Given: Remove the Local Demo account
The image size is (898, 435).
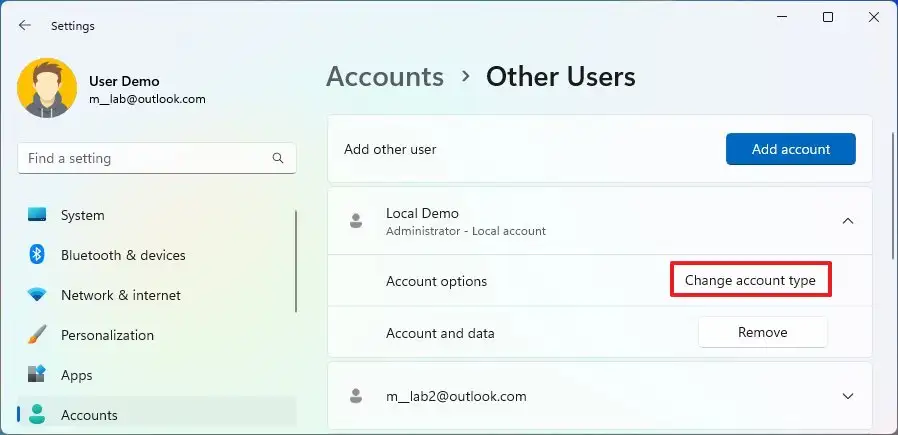Looking at the screenshot, I should pos(762,332).
